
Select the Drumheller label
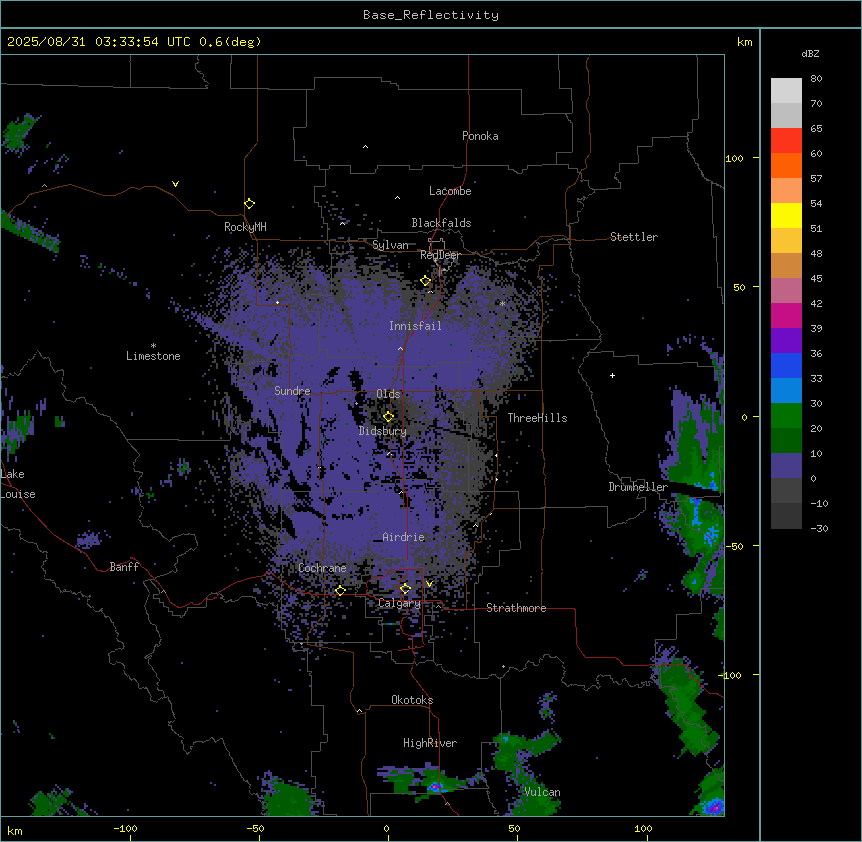638,487
